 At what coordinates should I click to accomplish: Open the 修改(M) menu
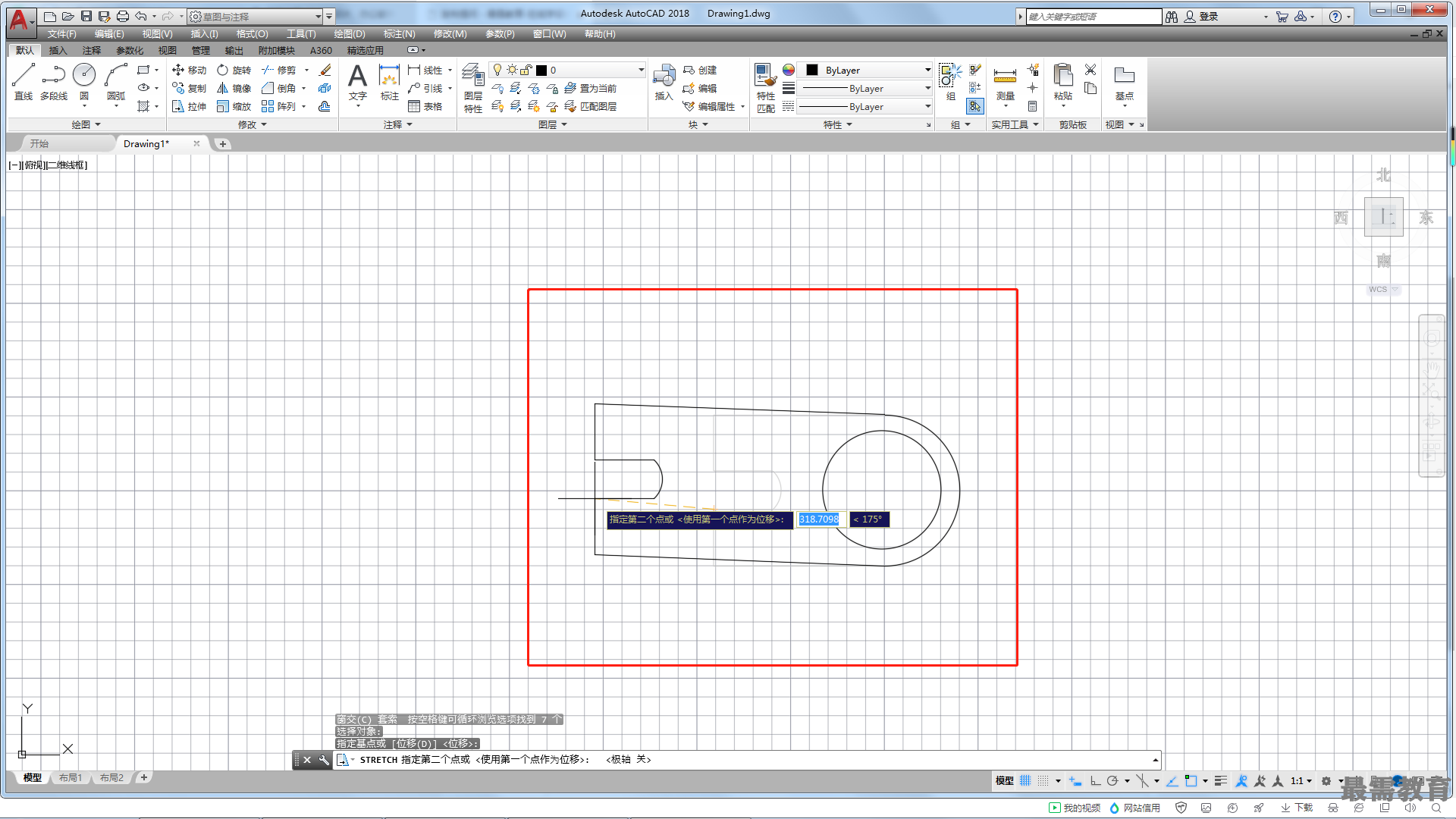coord(450,34)
